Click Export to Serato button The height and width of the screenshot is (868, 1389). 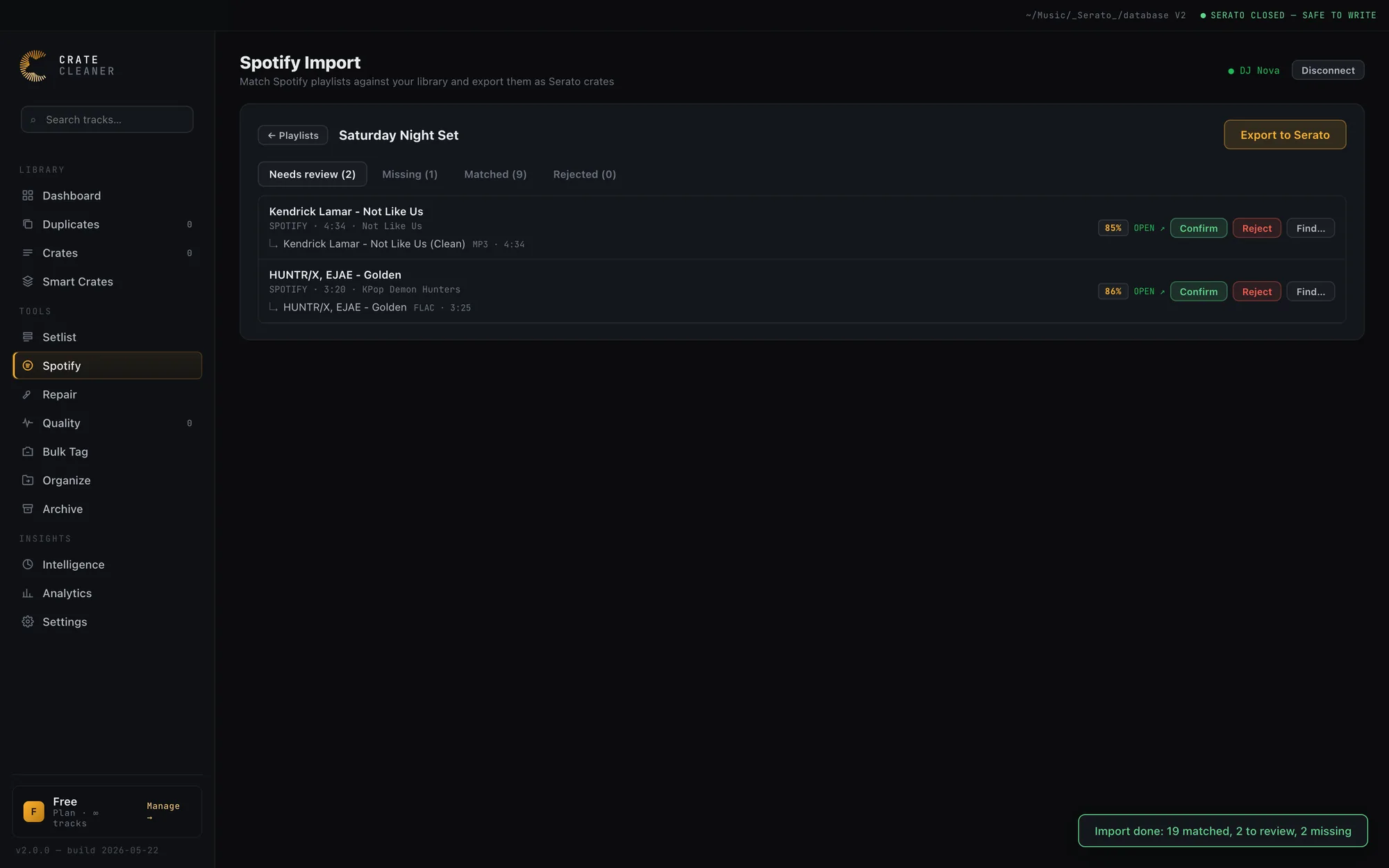pyautogui.click(x=1285, y=135)
